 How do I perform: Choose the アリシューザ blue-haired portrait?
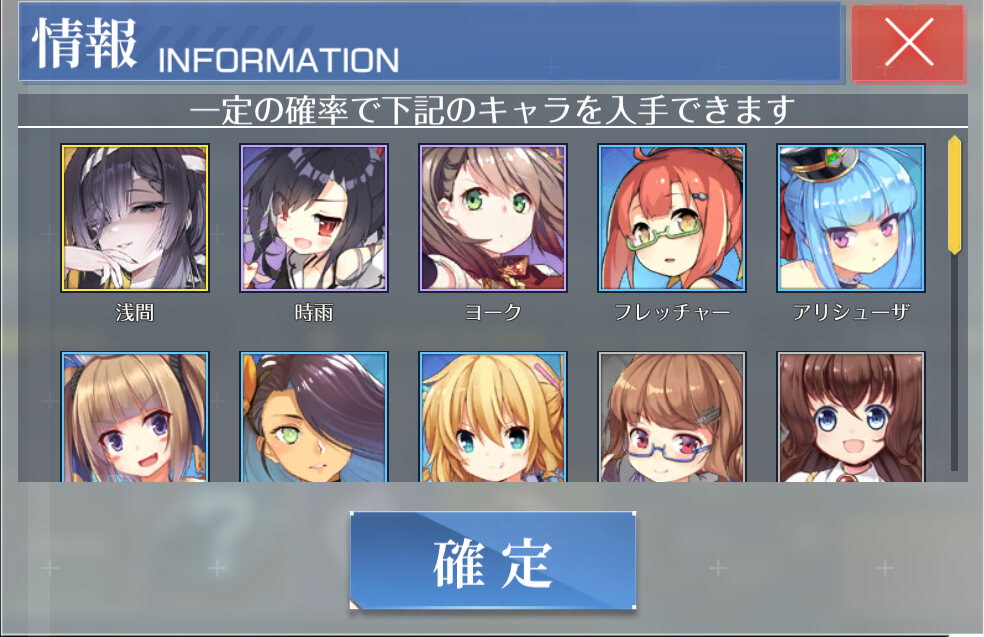click(x=850, y=218)
